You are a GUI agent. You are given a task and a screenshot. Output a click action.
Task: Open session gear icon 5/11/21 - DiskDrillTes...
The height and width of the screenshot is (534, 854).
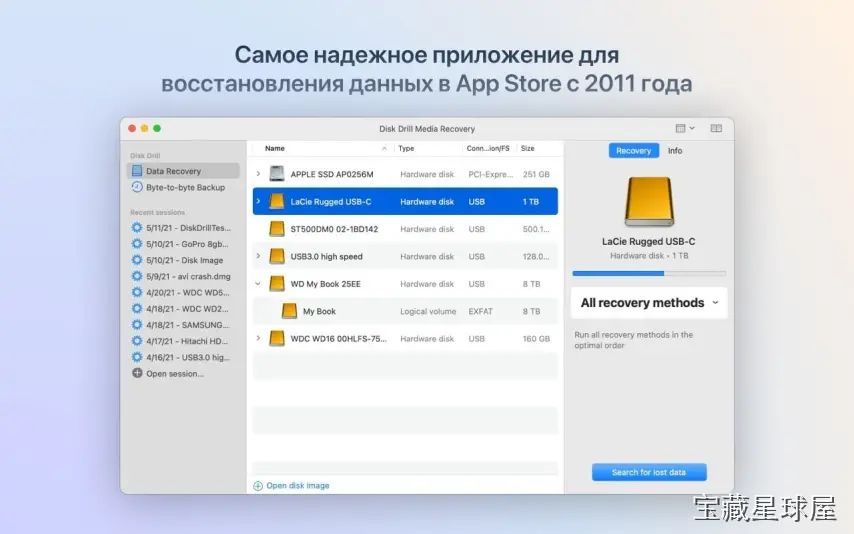click(137, 227)
